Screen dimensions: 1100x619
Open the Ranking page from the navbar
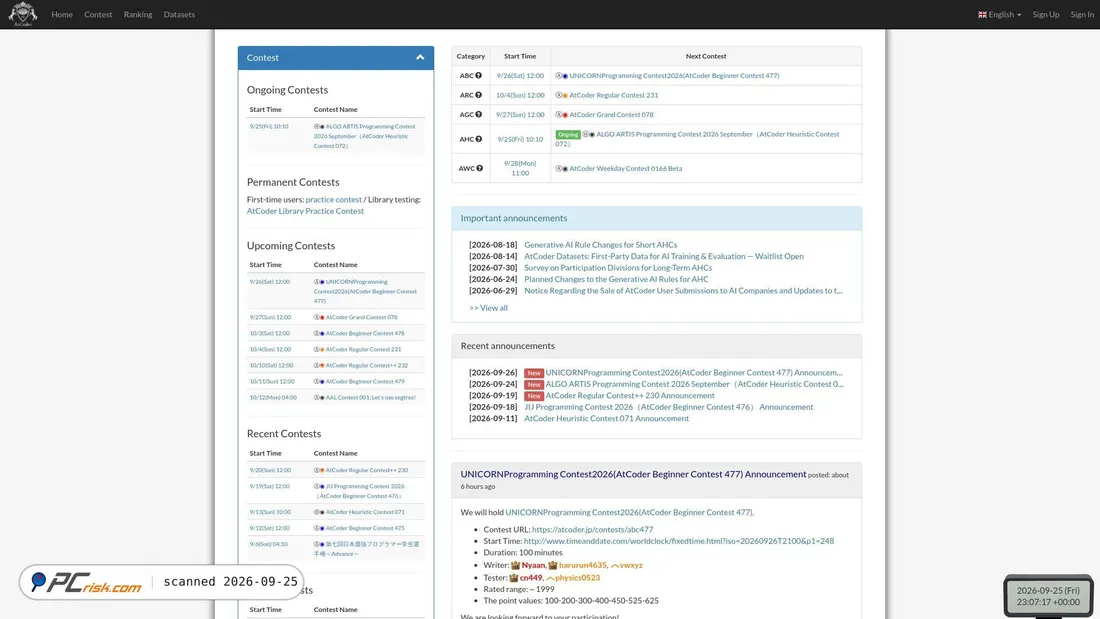click(x=138, y=14)
